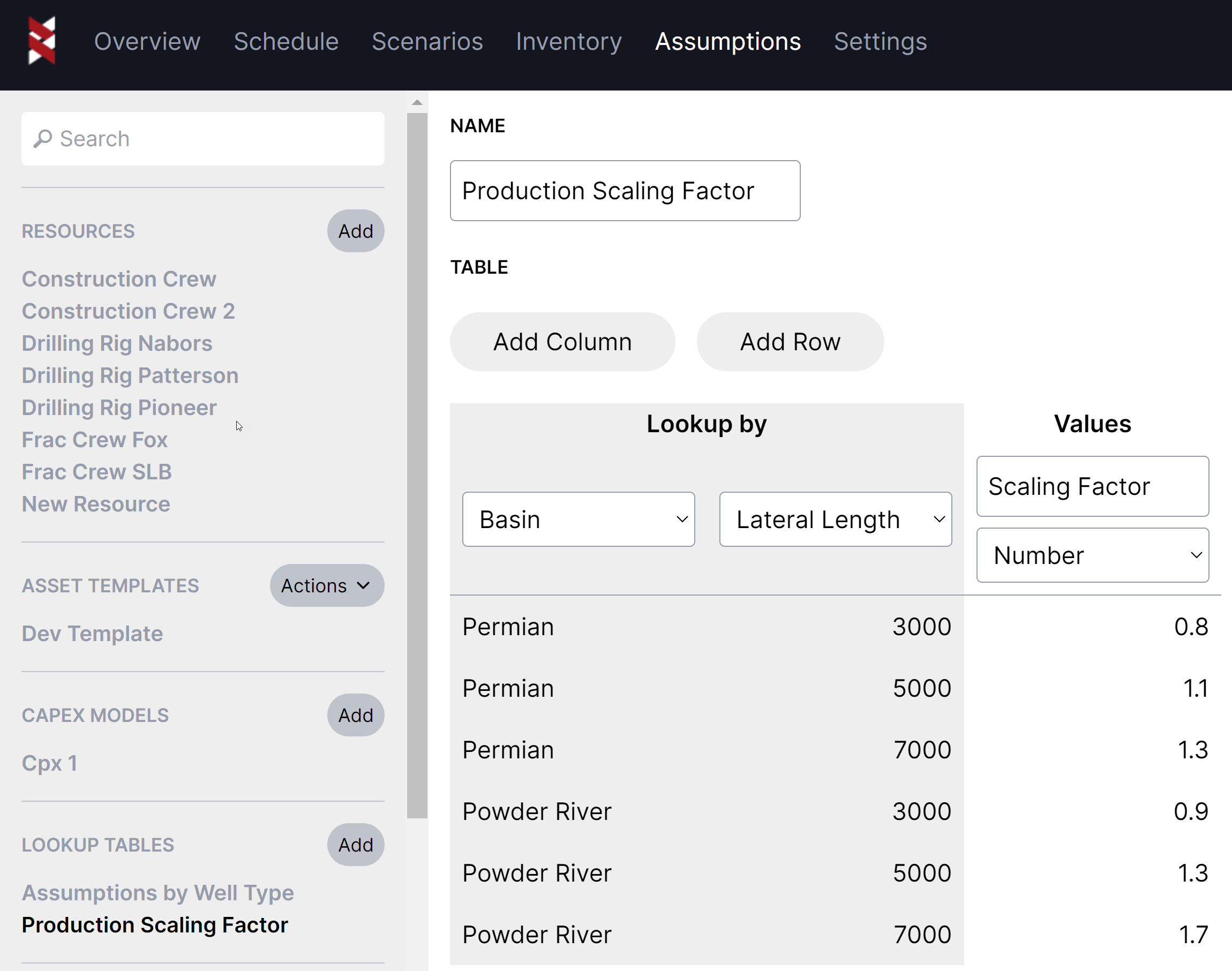The image size is (1232, 971).
Task: Select the Assumptions by Well Type table
Action: pos(157,892)
